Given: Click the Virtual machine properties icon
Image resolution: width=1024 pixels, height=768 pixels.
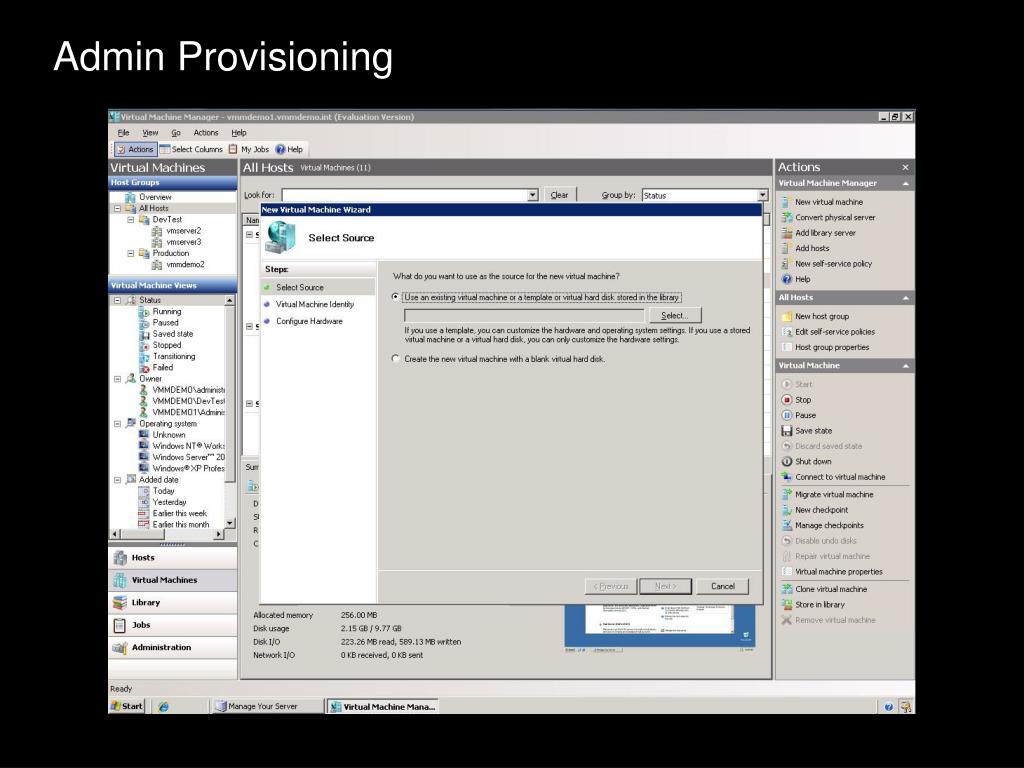Looking at the screenshot, I should pos(787,571).
